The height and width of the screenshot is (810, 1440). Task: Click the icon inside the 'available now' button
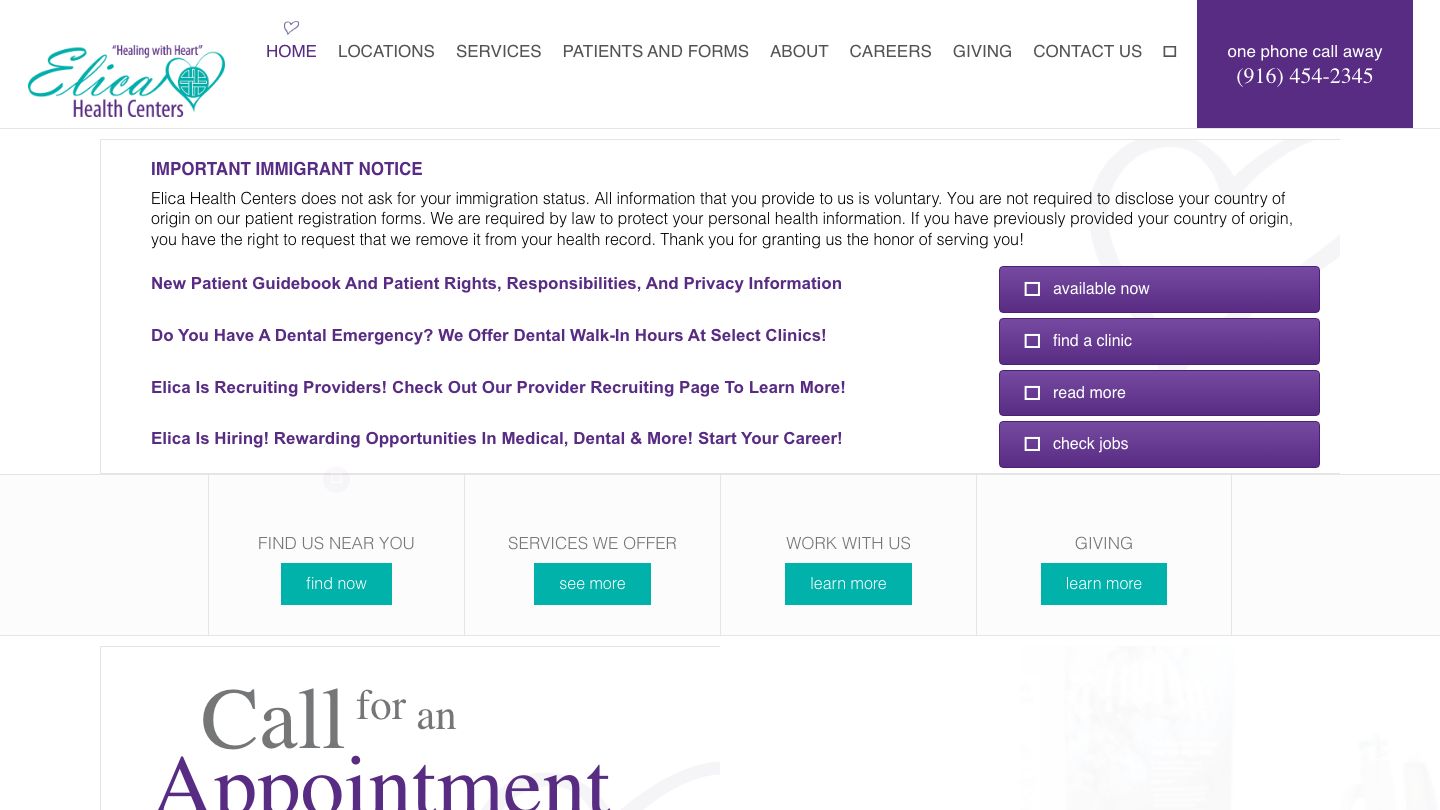[1032, 289]
